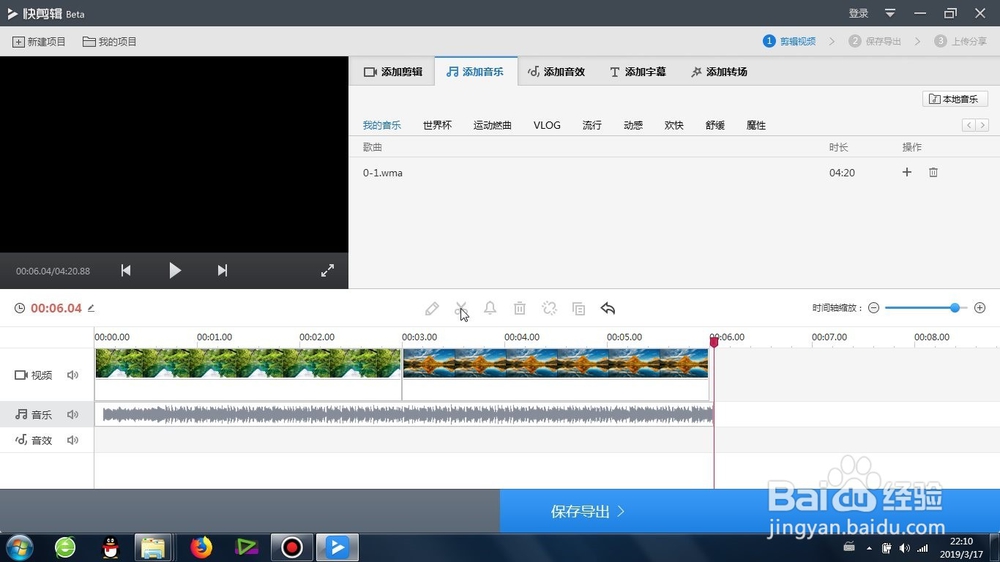Adjust the timeline zoom slider handle
1000x562 pixels.
[x=955, y=308]
